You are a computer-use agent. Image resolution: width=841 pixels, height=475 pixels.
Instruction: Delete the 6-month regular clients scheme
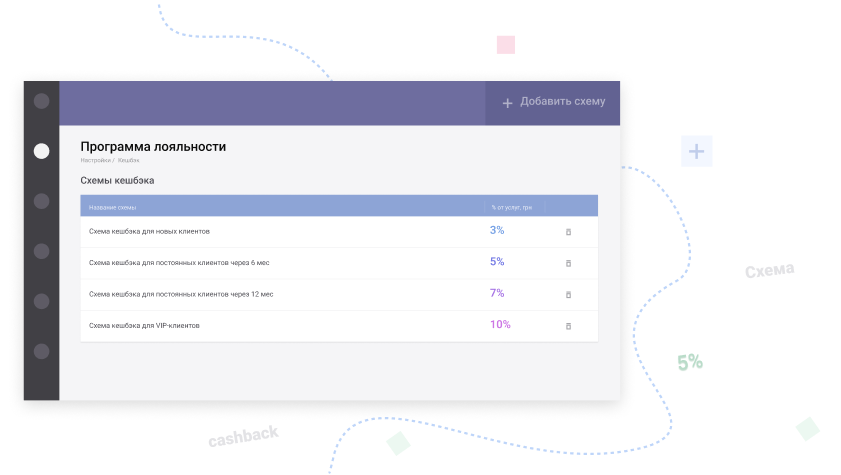pyautogui.click(x=568, y=263)
